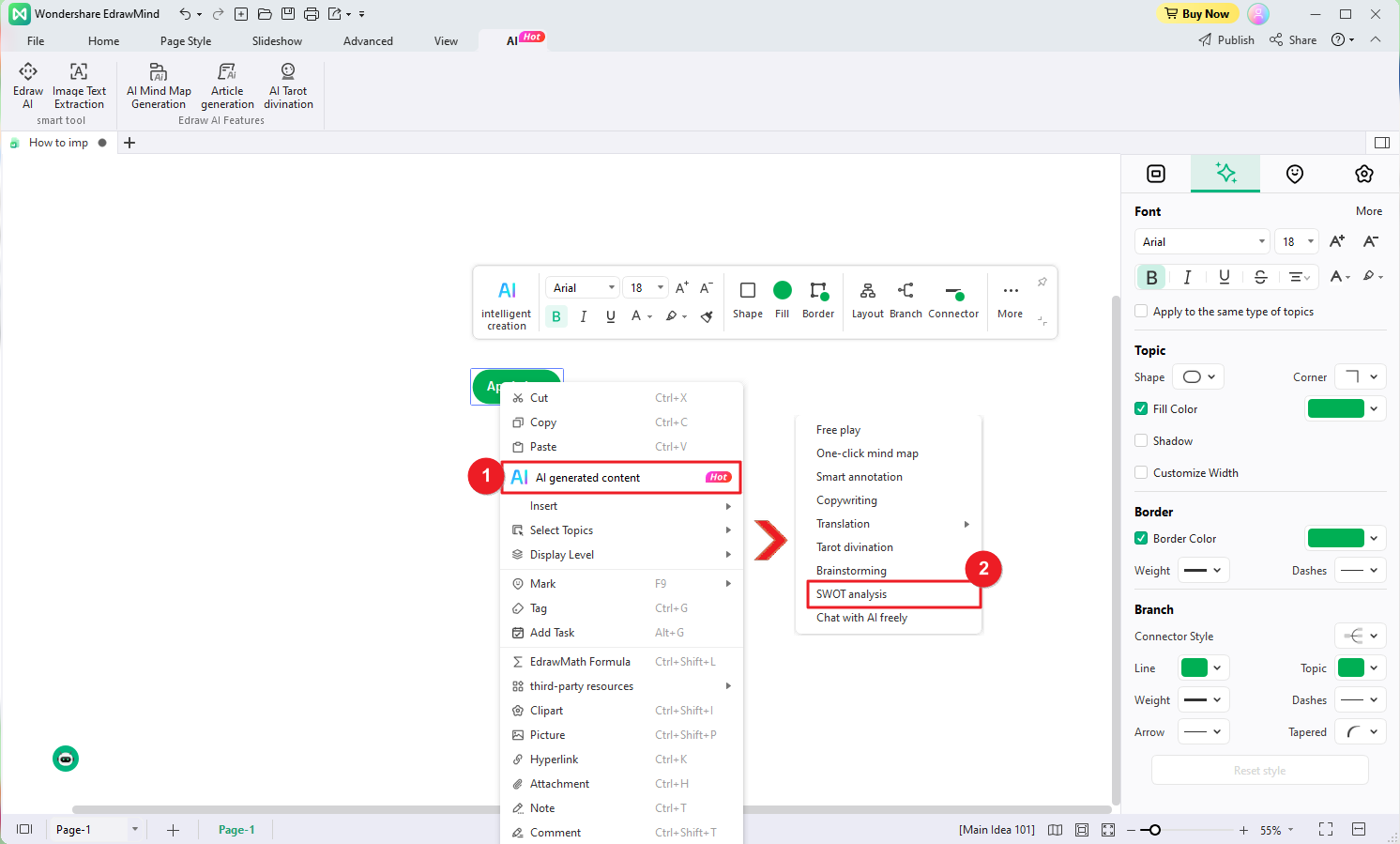
Task: Pick the Border Color green swatch
Action: (1335, 539)
